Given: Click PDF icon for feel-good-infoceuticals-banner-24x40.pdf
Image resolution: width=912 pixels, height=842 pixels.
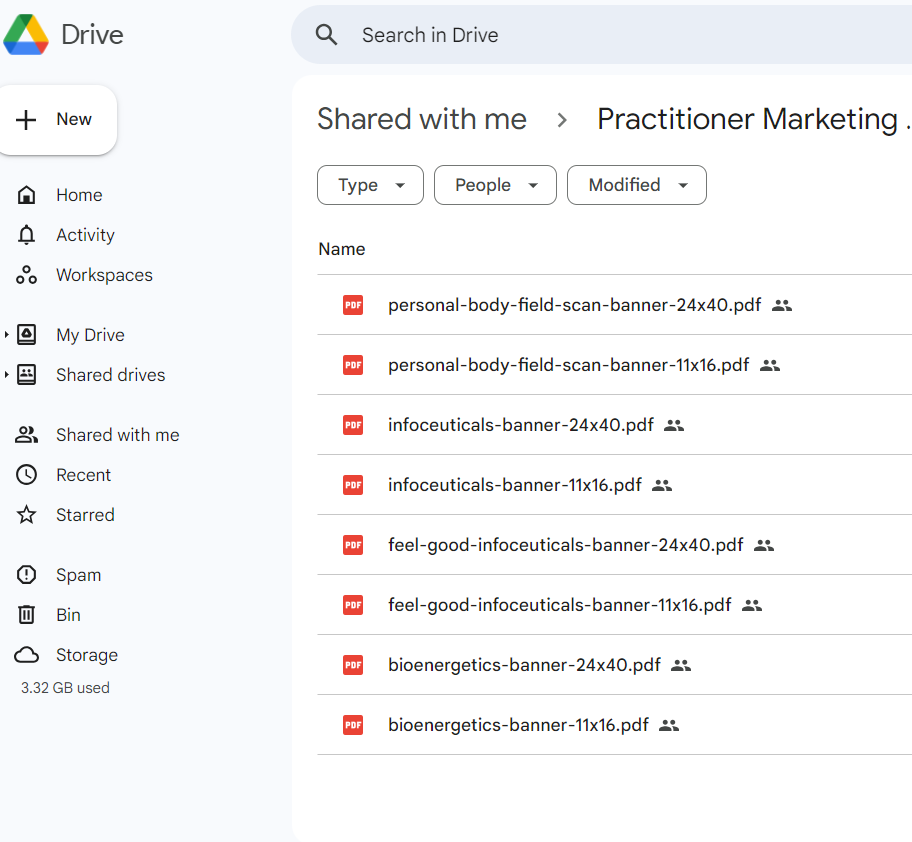Looking at the screenshot, I should coord(353,545).
